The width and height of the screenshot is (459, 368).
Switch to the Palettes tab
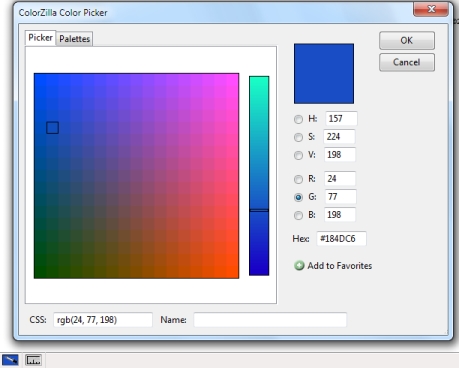click(x=75, y=39)
